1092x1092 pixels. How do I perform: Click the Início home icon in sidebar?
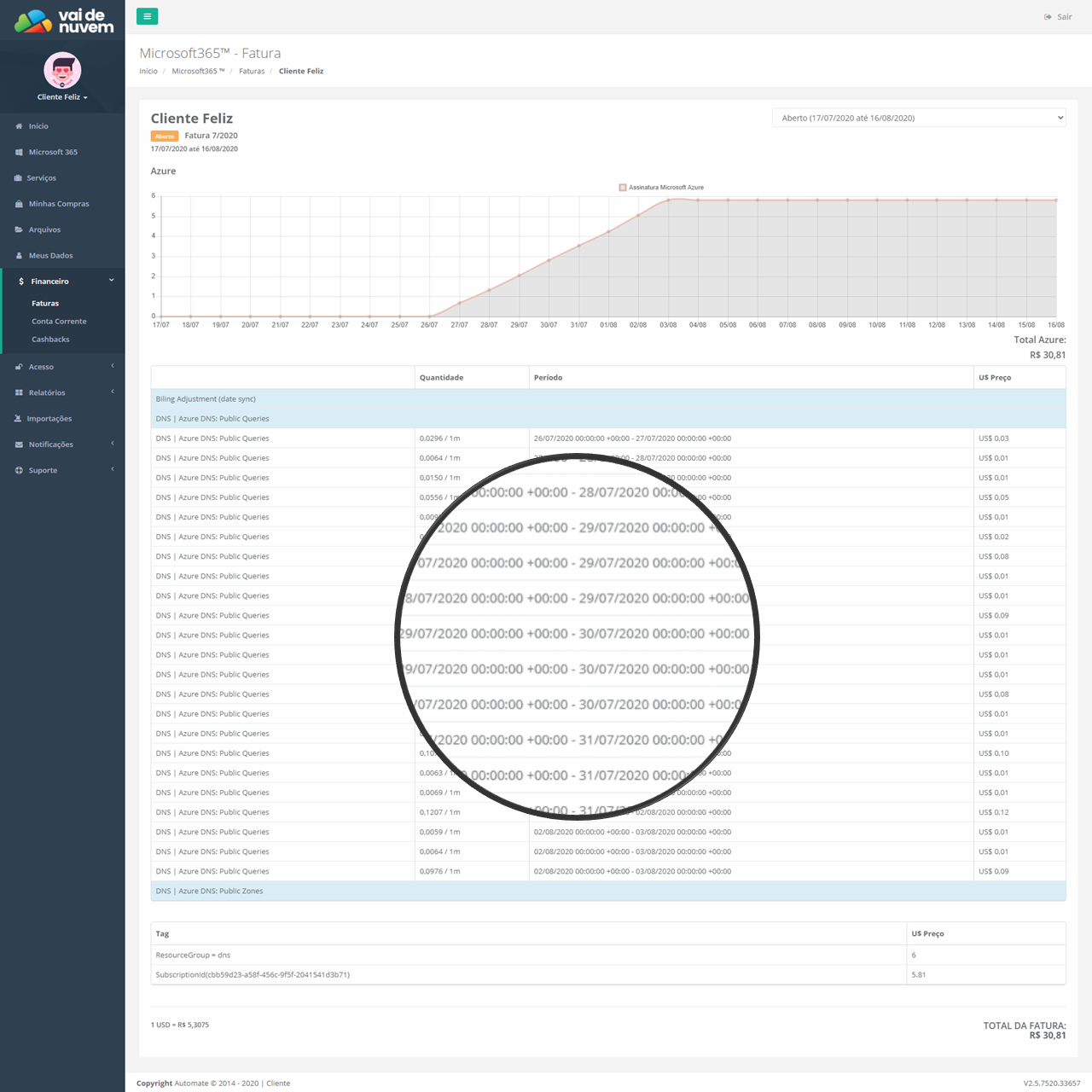(19, 126)
